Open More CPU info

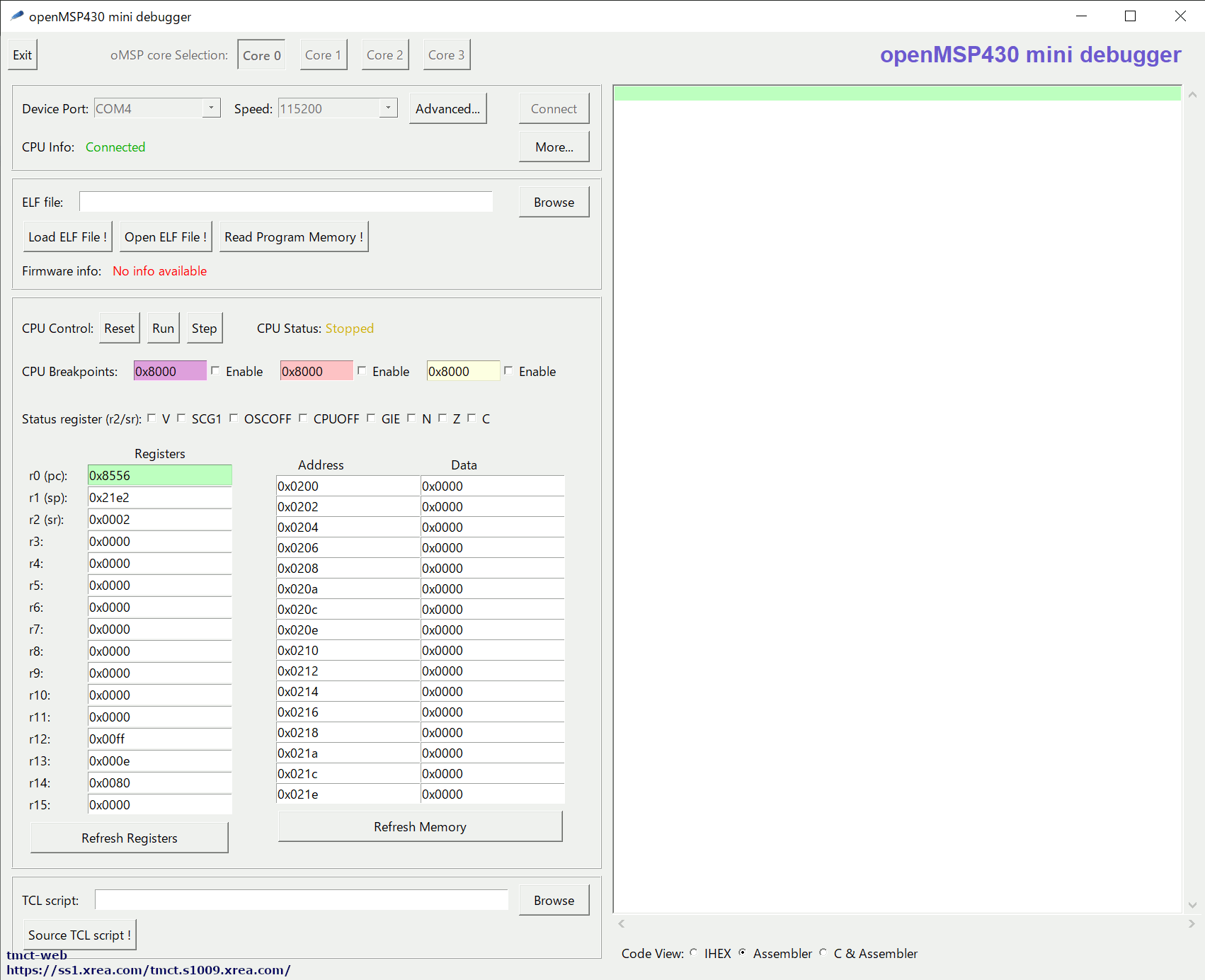click(x=554, y=147)
